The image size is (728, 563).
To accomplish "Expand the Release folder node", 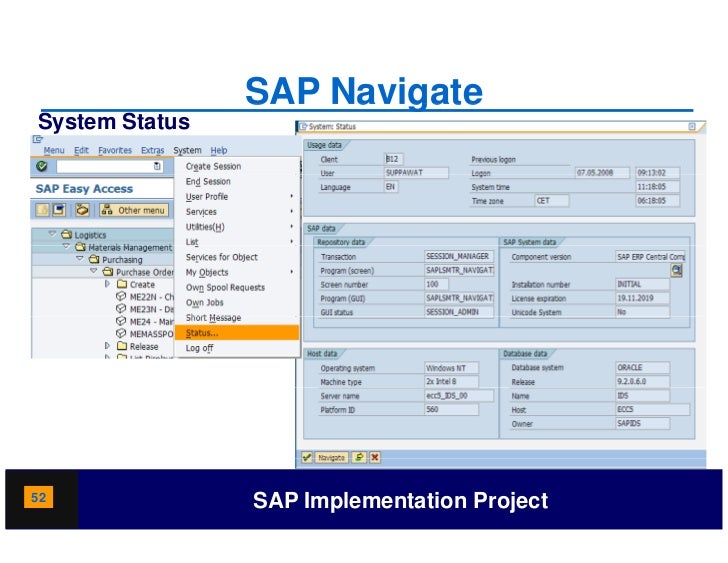I will [107, 345].
